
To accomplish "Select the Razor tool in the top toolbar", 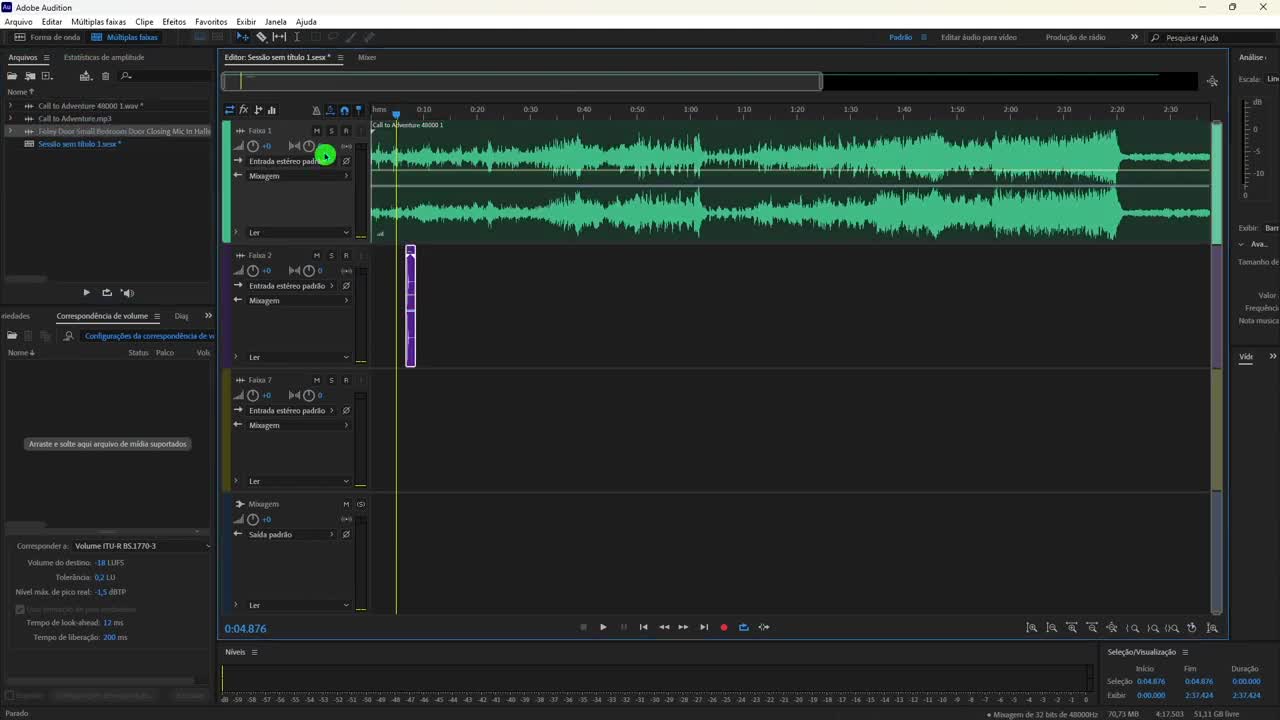I will point(262,37).
